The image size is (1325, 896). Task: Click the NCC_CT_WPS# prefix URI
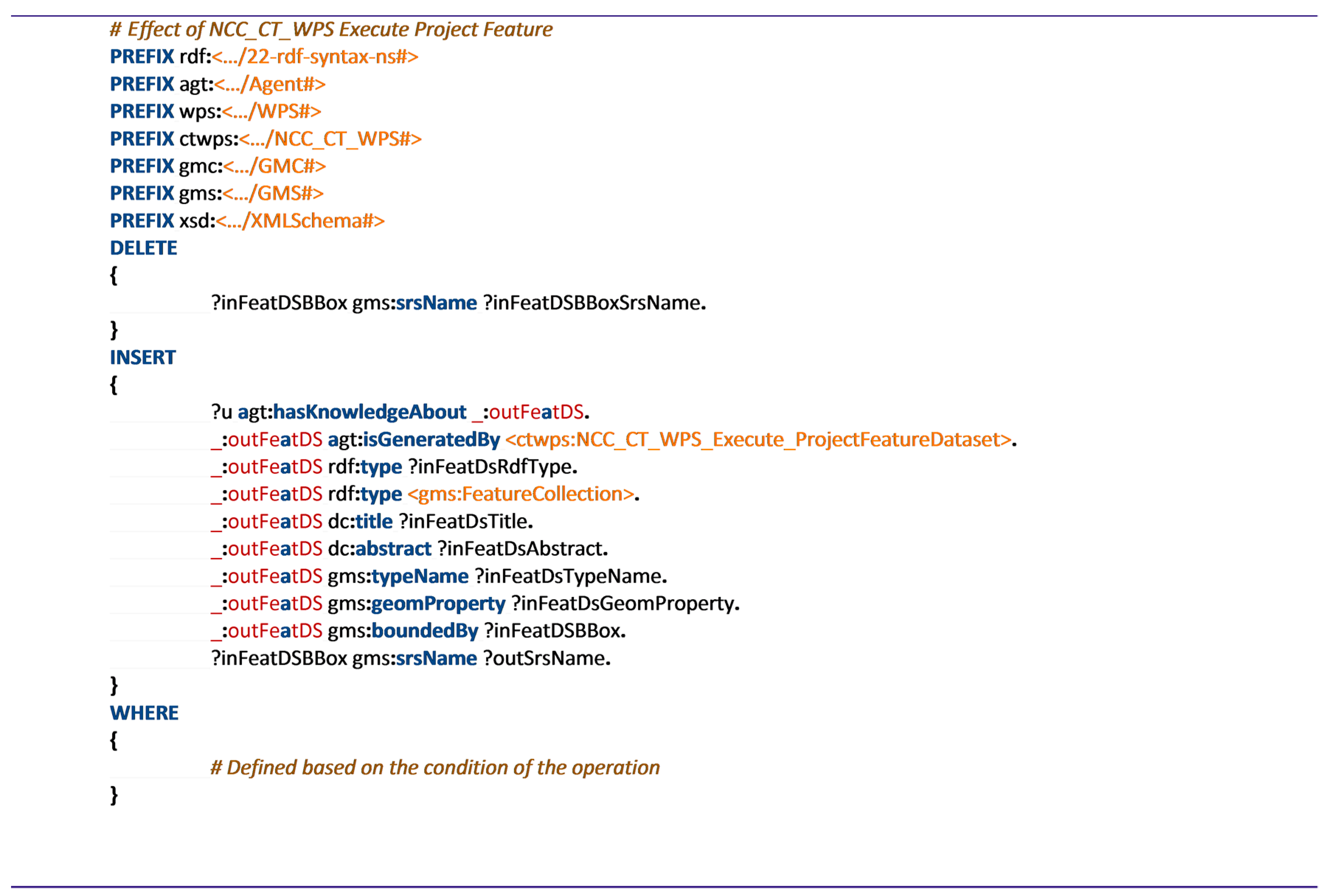click(330, 139)
